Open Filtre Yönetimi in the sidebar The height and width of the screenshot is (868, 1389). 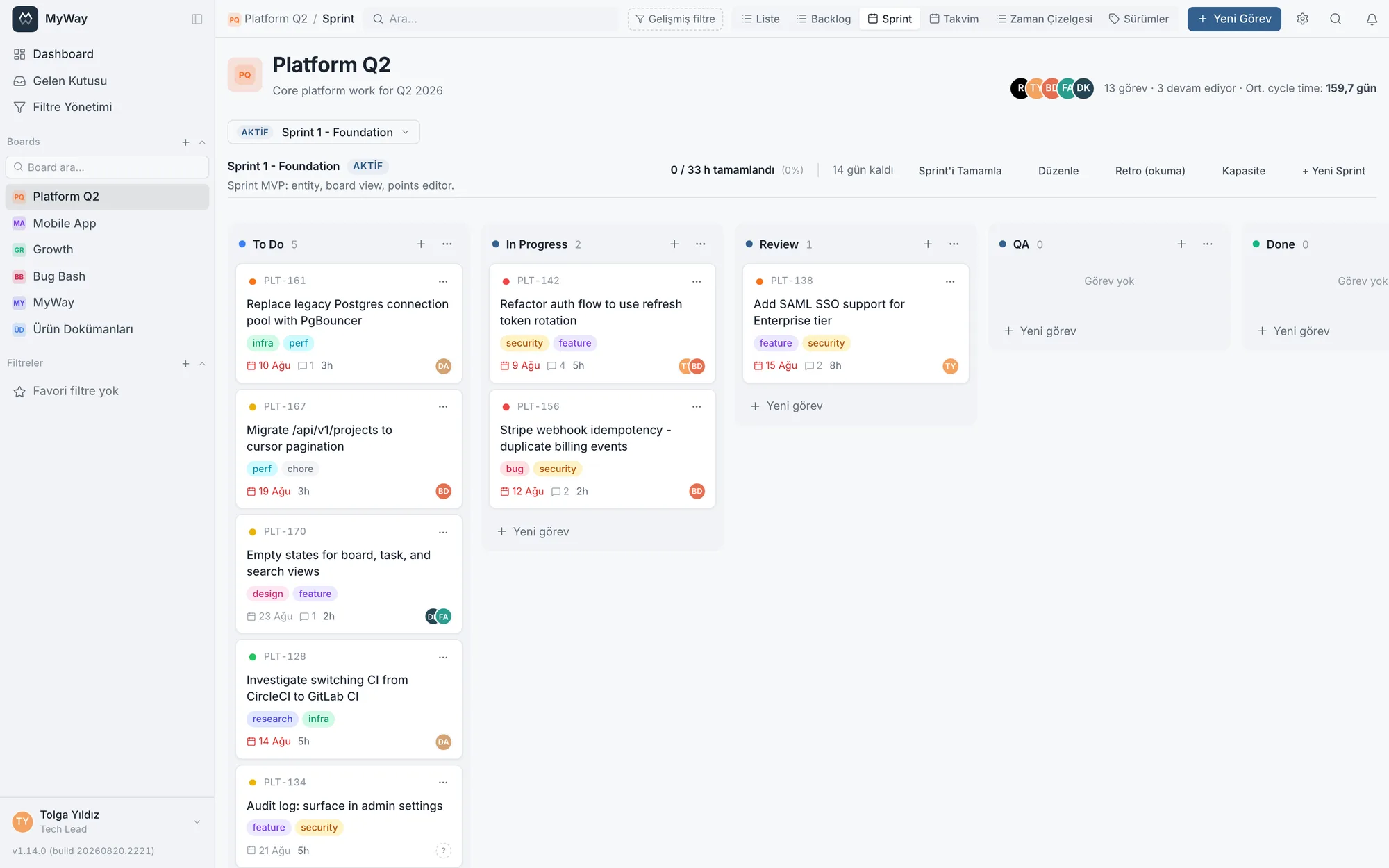(x=107, y=107)
